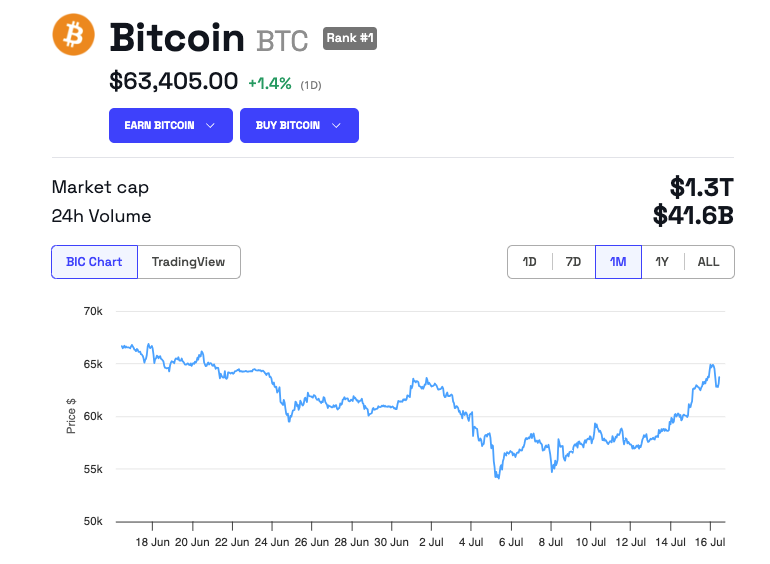Click the +1.4% daily change indicator
770x564 pixels.
[x=270, y=83]
